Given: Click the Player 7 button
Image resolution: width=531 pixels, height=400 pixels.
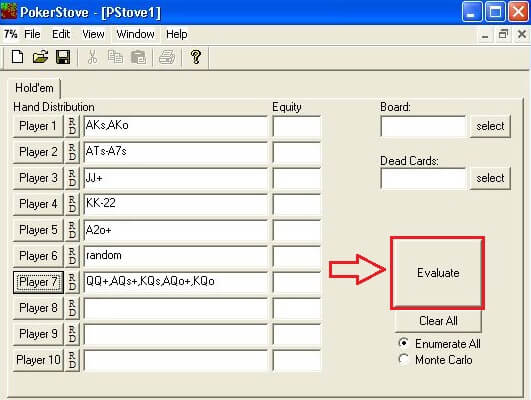Looking at the screenshot, I should click(x=38, y=282).
